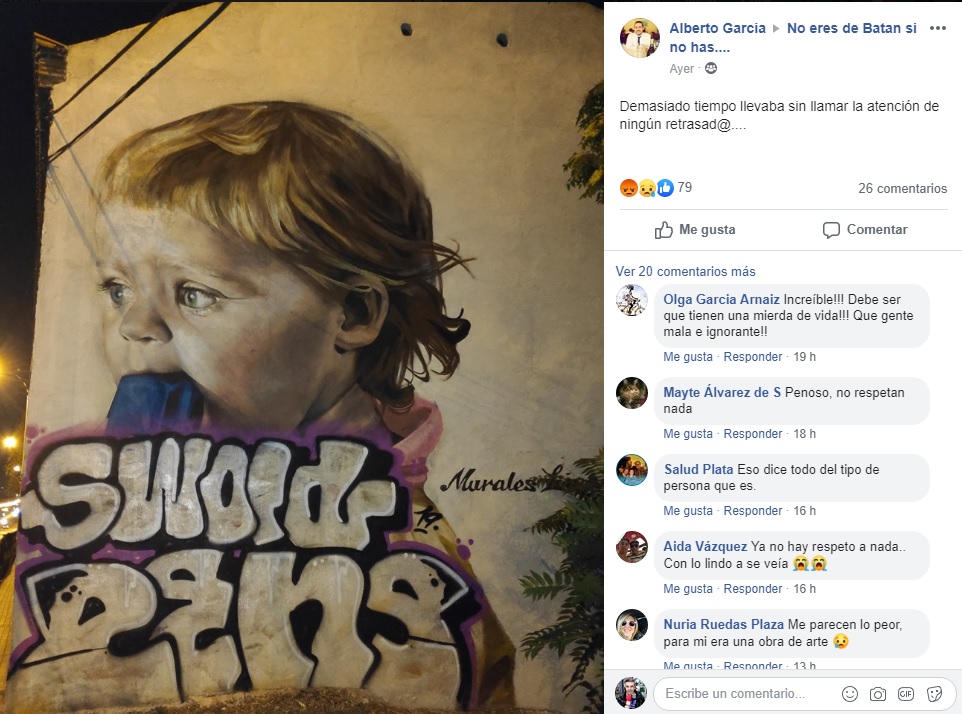Image resolution: width=962 pixels, height=714 pixels.
Task: Click Alberto Garcia's profile picture
Action: pos(639,38)
